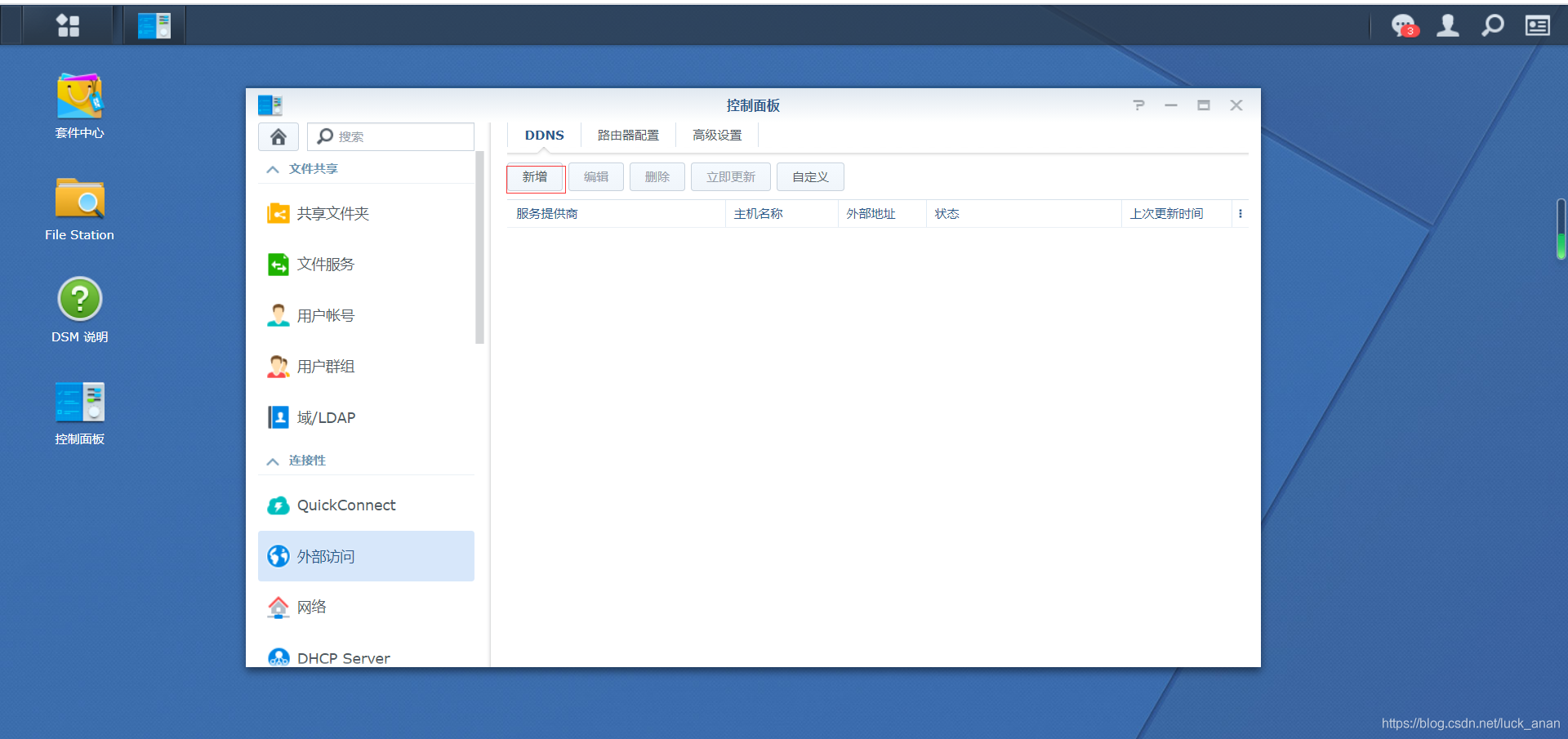Image resolution: width=1568 pixels, height=739 pixels.
Task: Open the user account options icon
Action: pyautogui.click(x=1448, y=25)
